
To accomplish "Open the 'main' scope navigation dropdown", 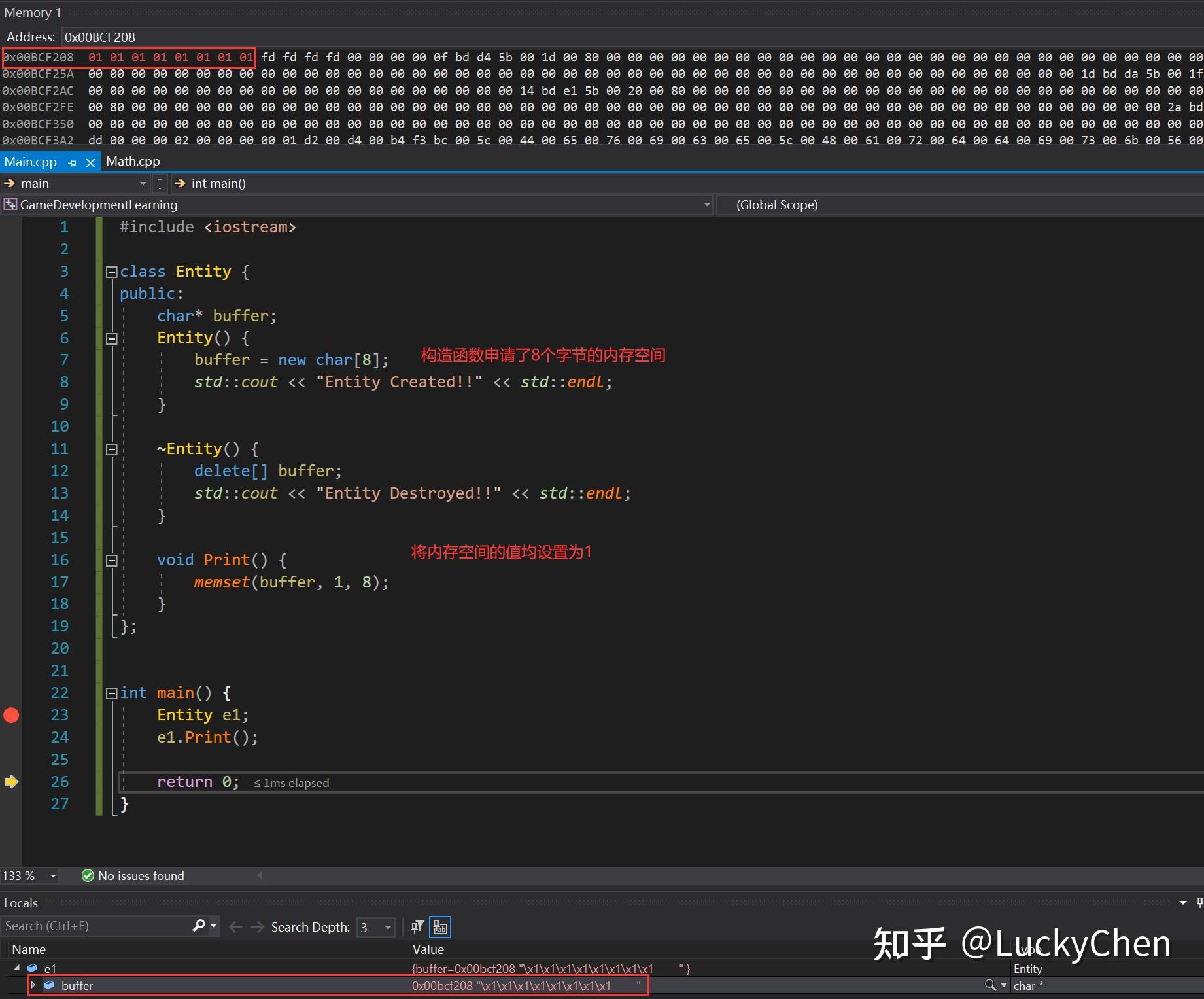I will [143, 184].
